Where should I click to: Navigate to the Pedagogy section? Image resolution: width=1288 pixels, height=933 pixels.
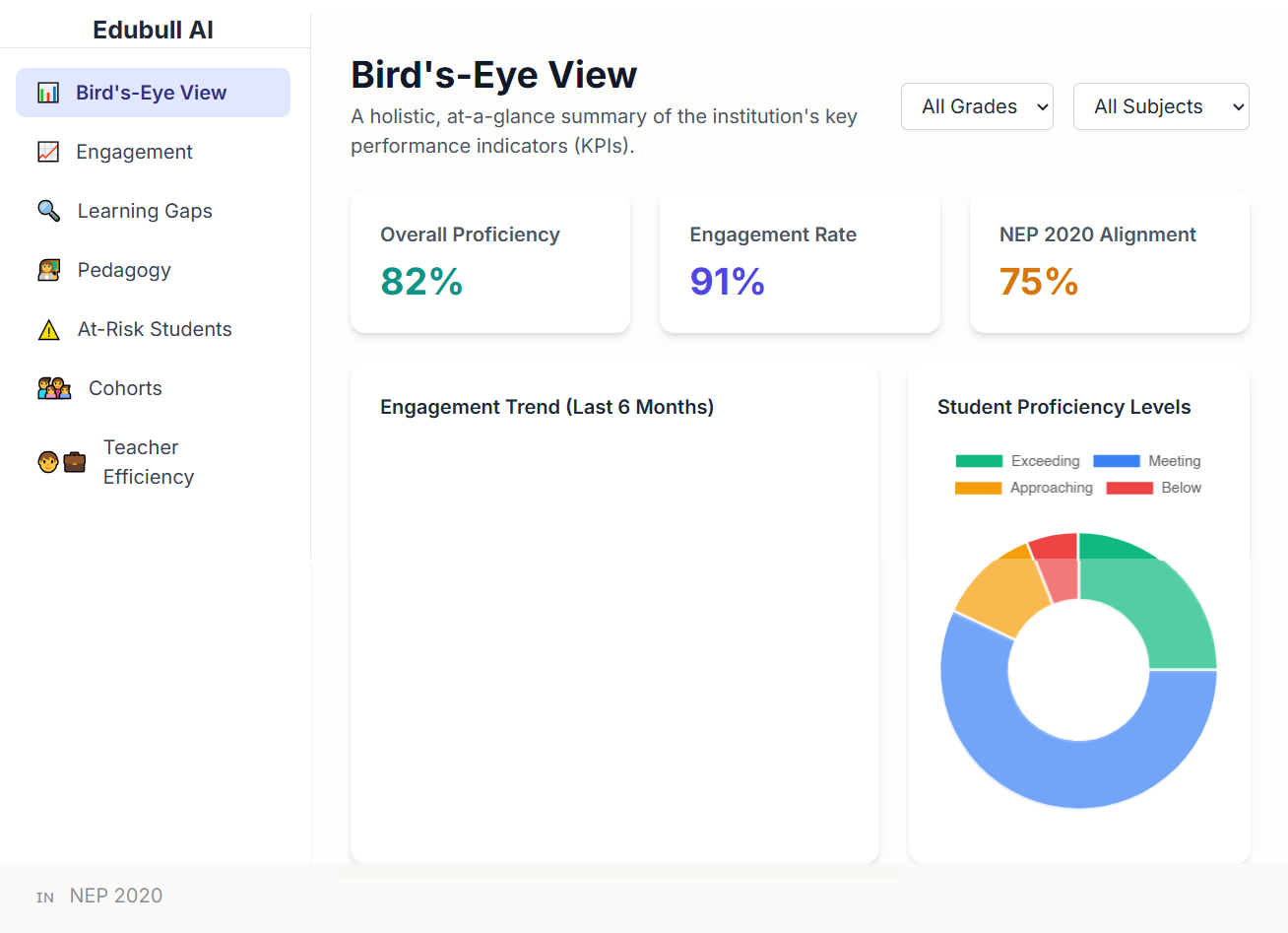123,269
